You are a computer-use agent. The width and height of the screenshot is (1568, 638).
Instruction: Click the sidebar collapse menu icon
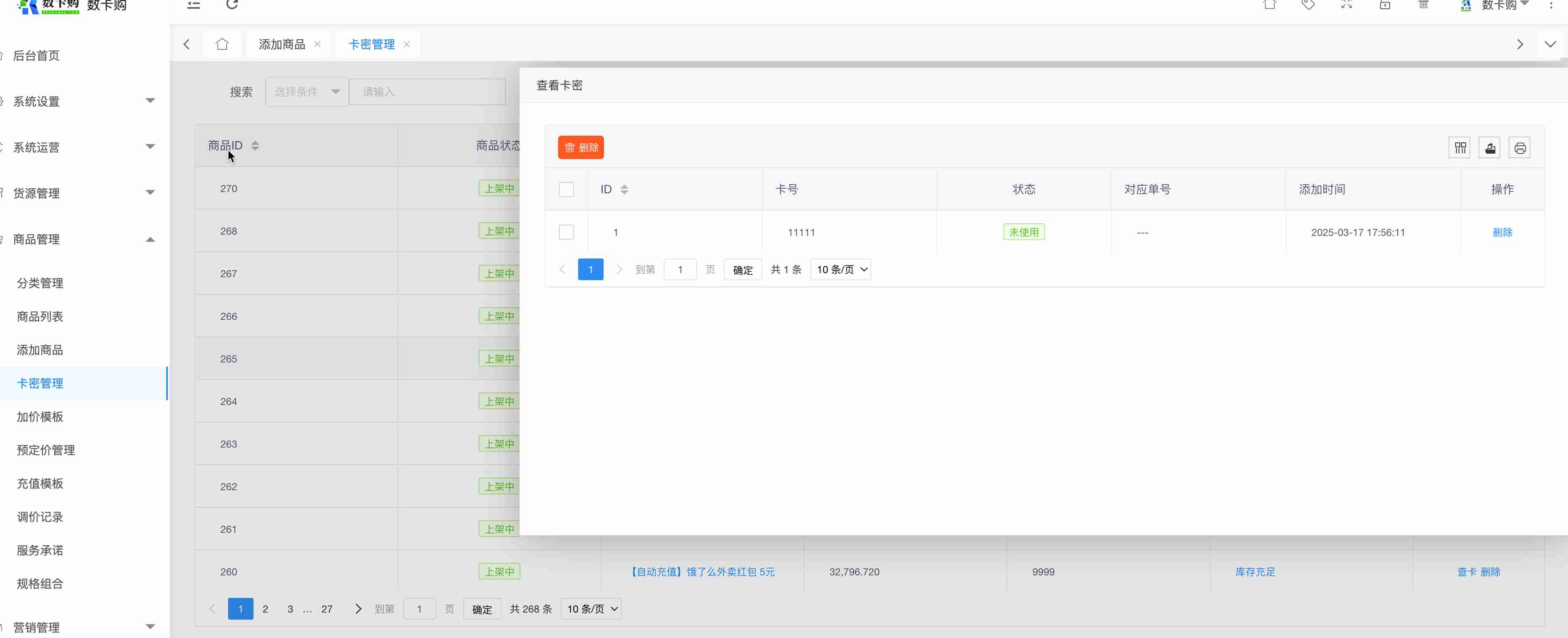pos(193,5)
